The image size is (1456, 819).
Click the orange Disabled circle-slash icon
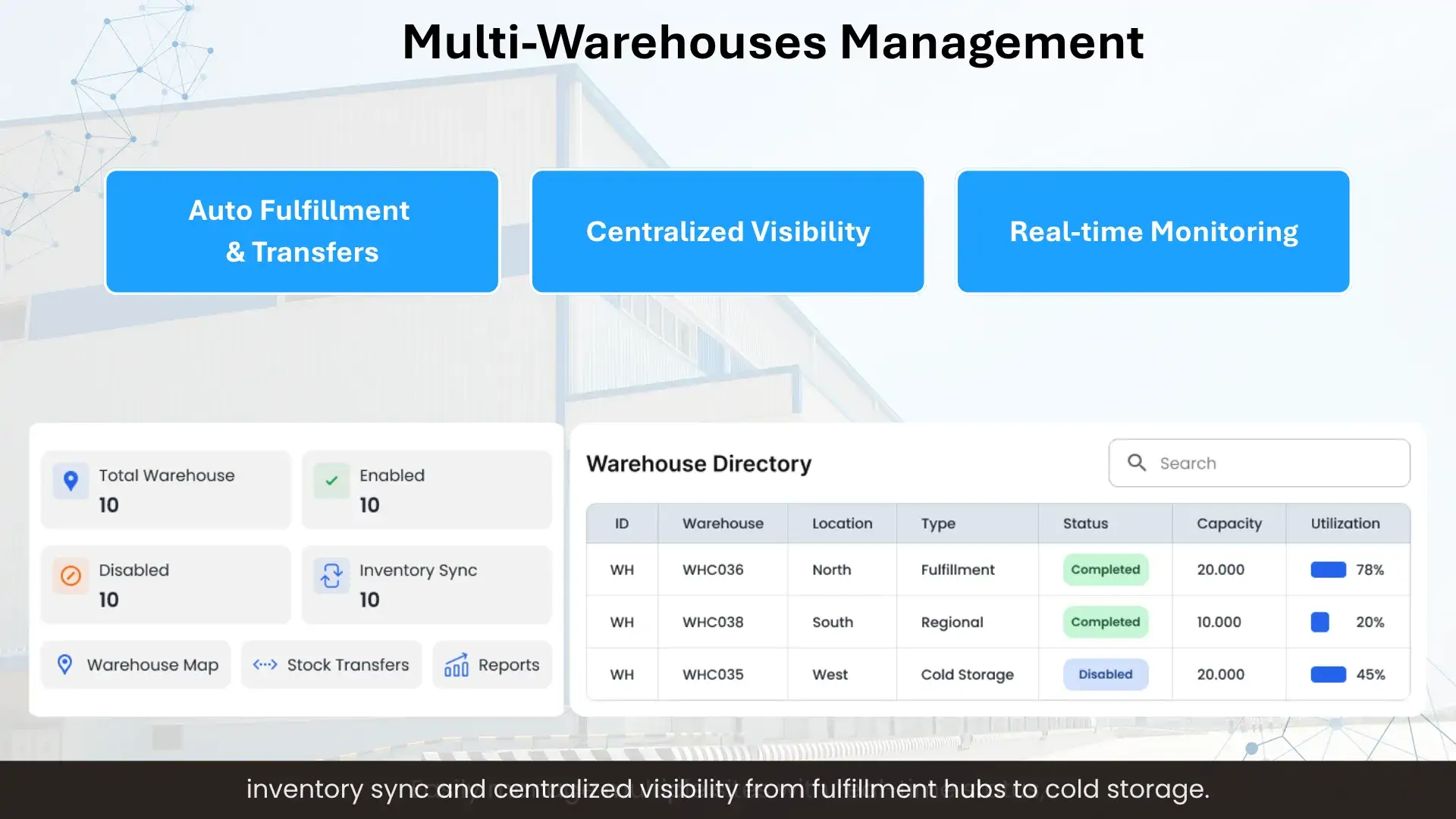[x=71, y=576]
